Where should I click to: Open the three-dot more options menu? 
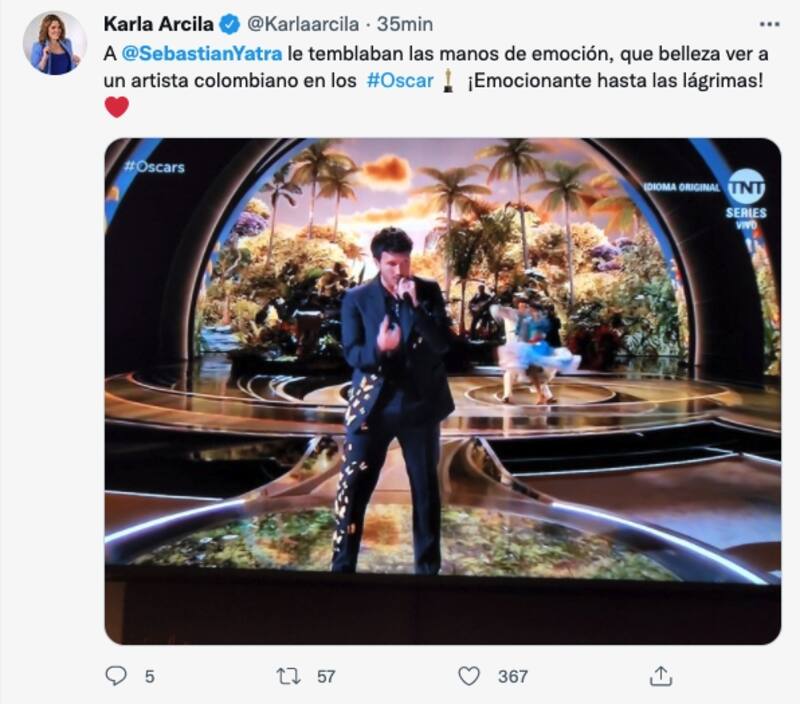768,23
